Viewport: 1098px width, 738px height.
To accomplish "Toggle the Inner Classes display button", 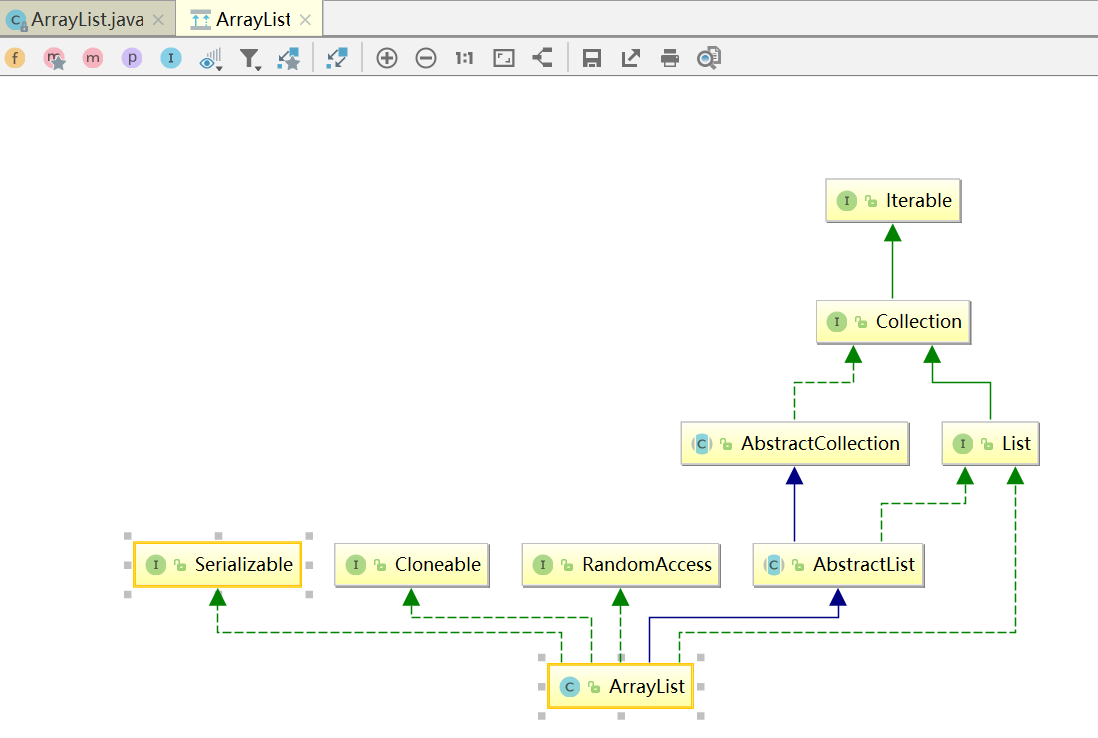I will point(171,58).
